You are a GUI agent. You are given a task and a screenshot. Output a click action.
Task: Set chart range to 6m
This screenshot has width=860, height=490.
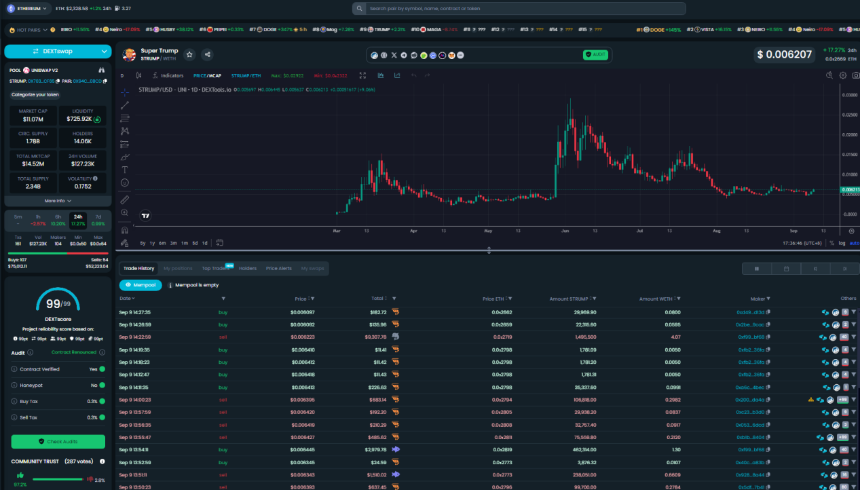pos(162,243)
